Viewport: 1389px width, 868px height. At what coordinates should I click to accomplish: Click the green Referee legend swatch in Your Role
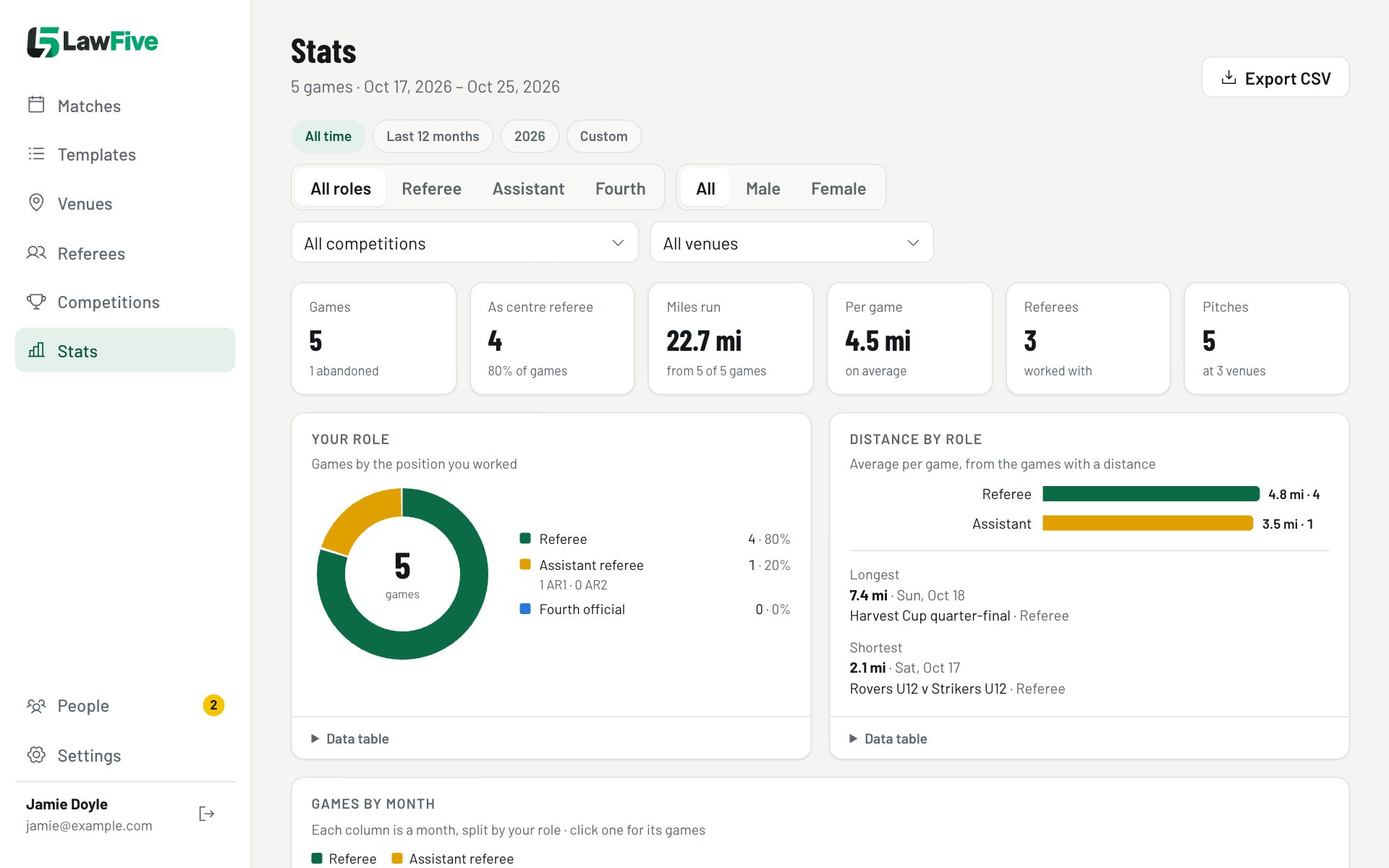[x=525, y=538]
